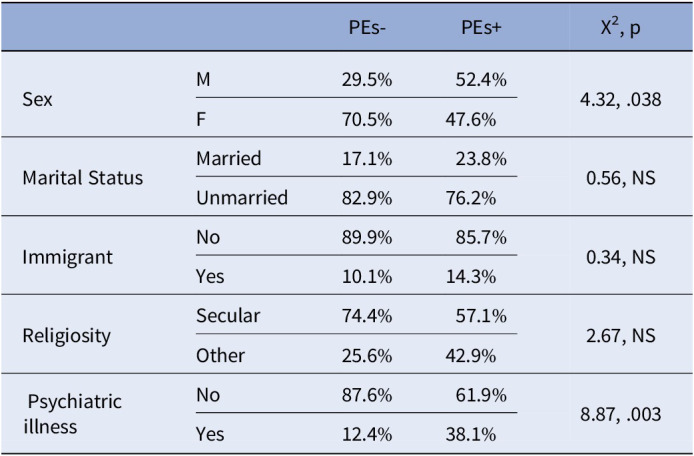This screenshot has width=694, height=456.
Task: Click the PEs- column header
Action: point(367,28)
